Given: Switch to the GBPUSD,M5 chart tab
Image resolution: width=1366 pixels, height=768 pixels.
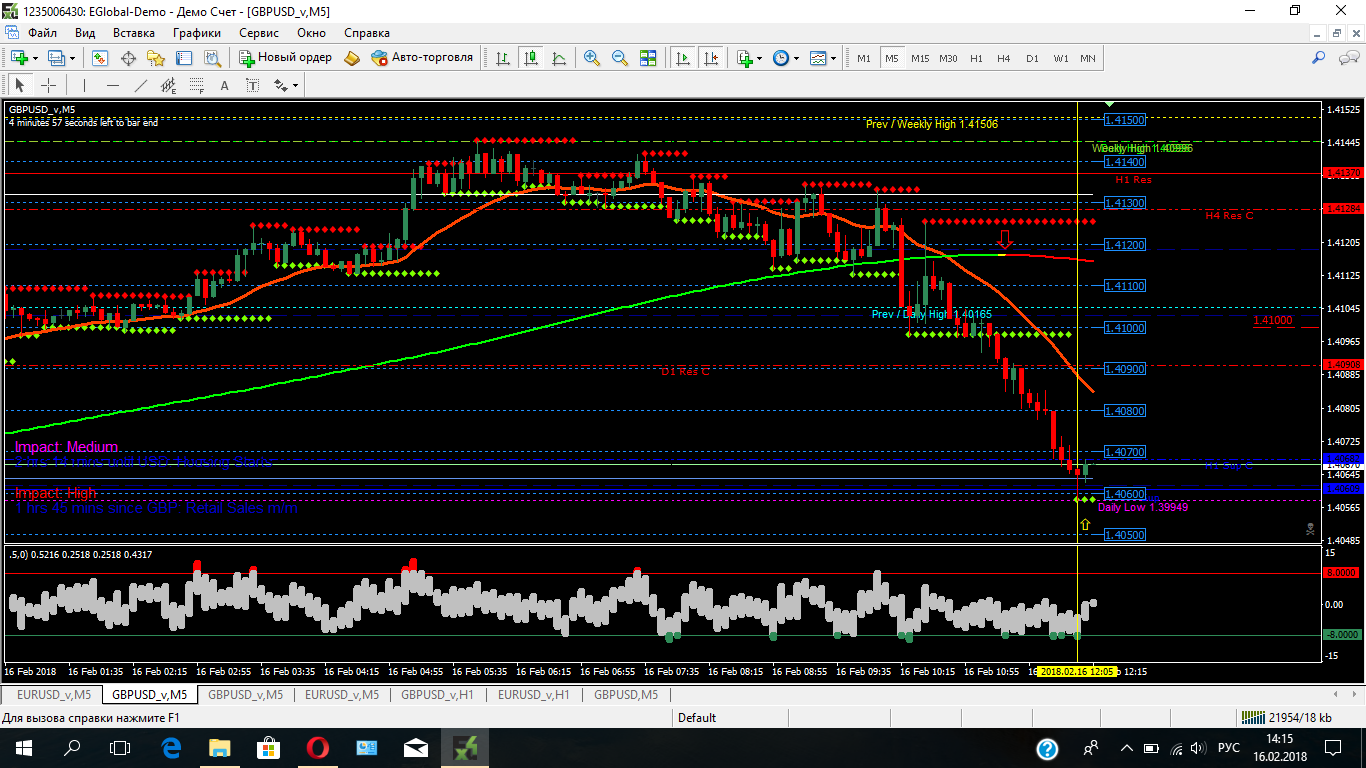Looking at the screenshot, I should point(626,694).
